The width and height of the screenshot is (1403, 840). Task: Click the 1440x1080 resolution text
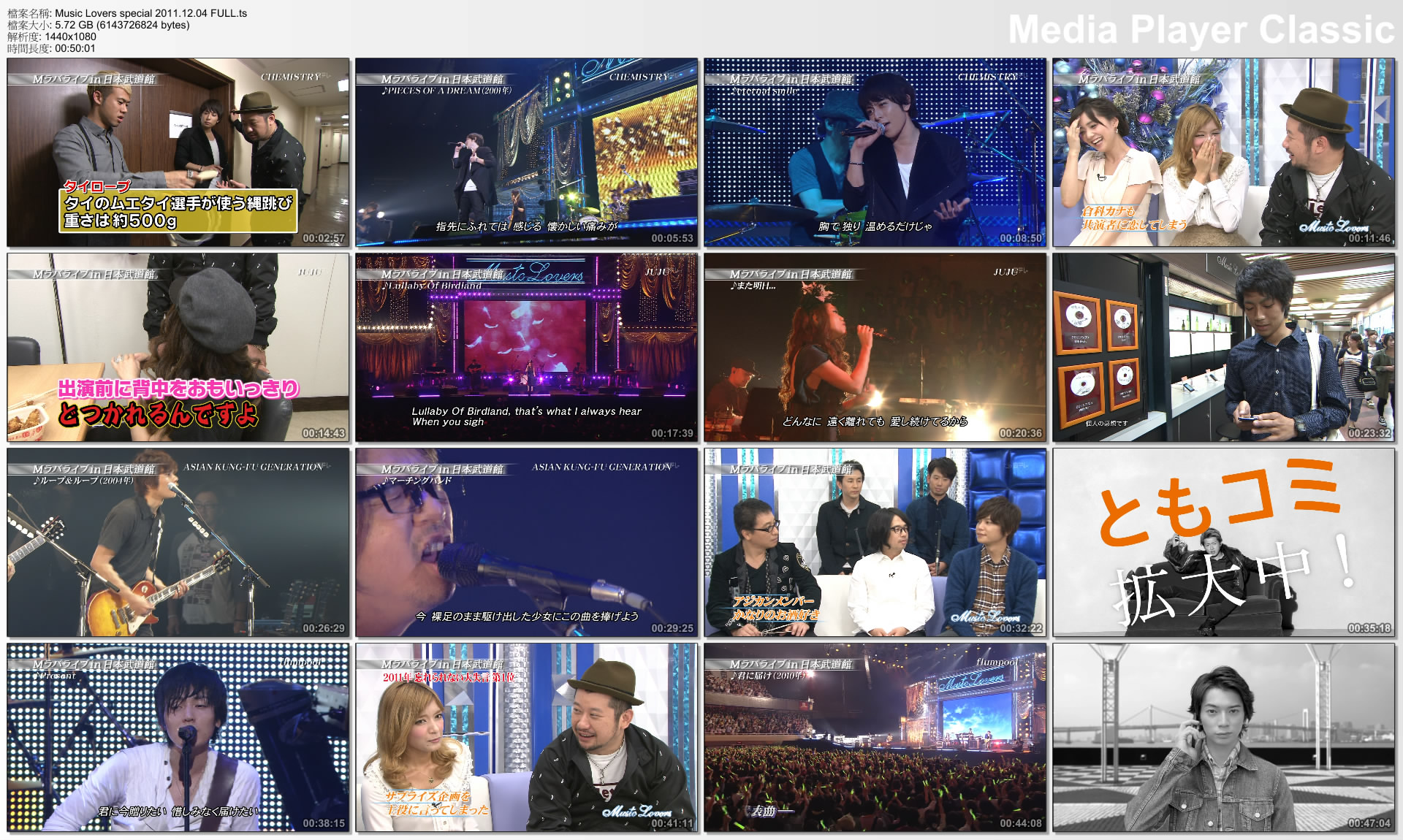73,37
